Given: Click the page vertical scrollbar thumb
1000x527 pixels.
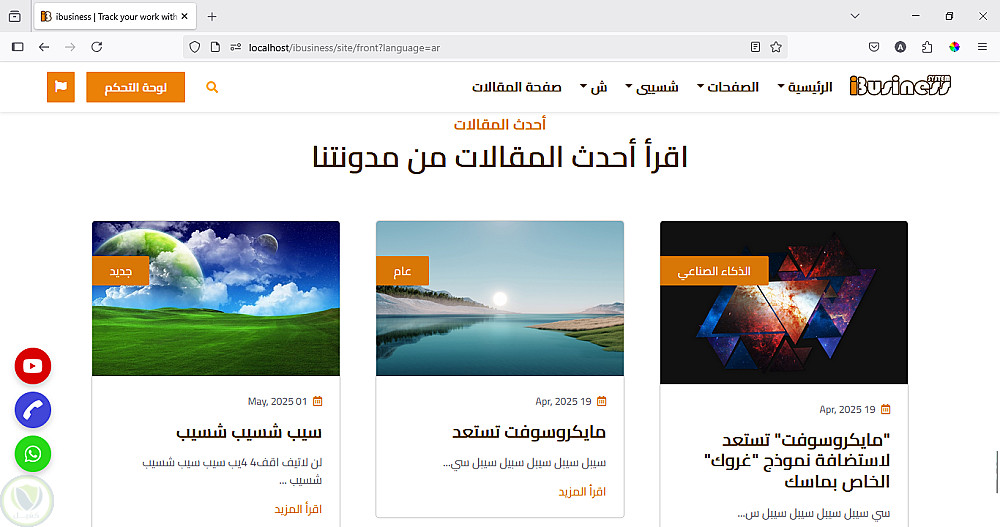Looking at the screenshot, I should click(997, 471).
